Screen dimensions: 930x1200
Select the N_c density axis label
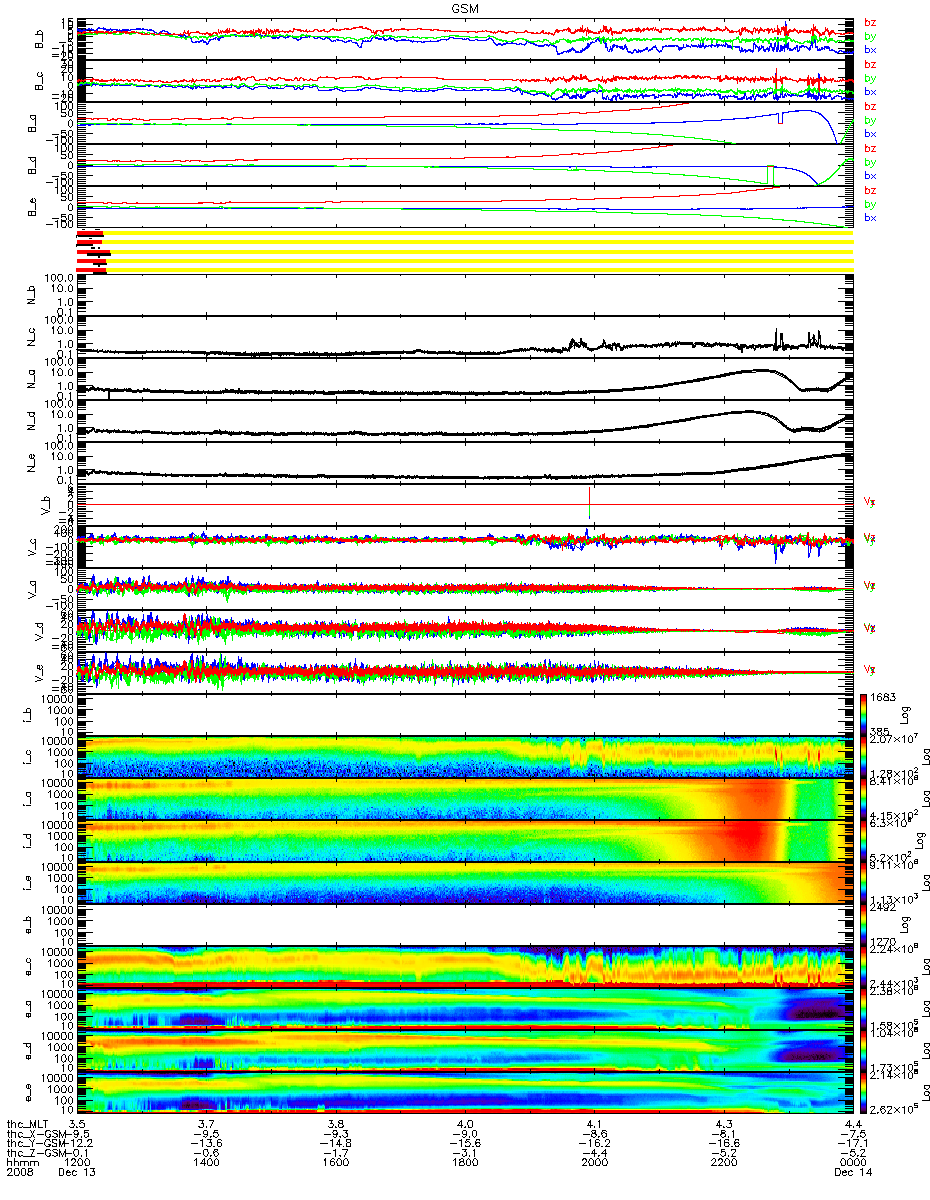coord(31,338)
